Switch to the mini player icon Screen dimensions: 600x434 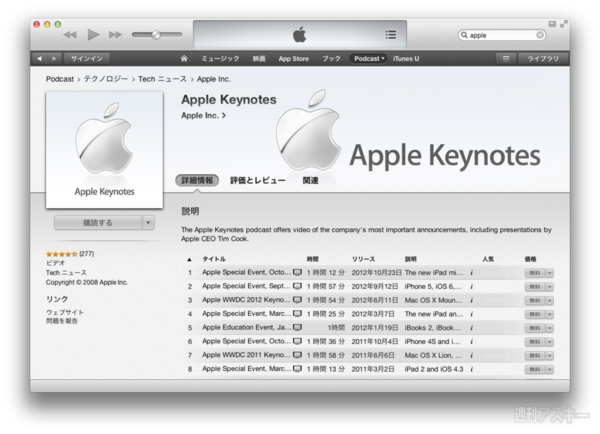(x=552, y=24)
